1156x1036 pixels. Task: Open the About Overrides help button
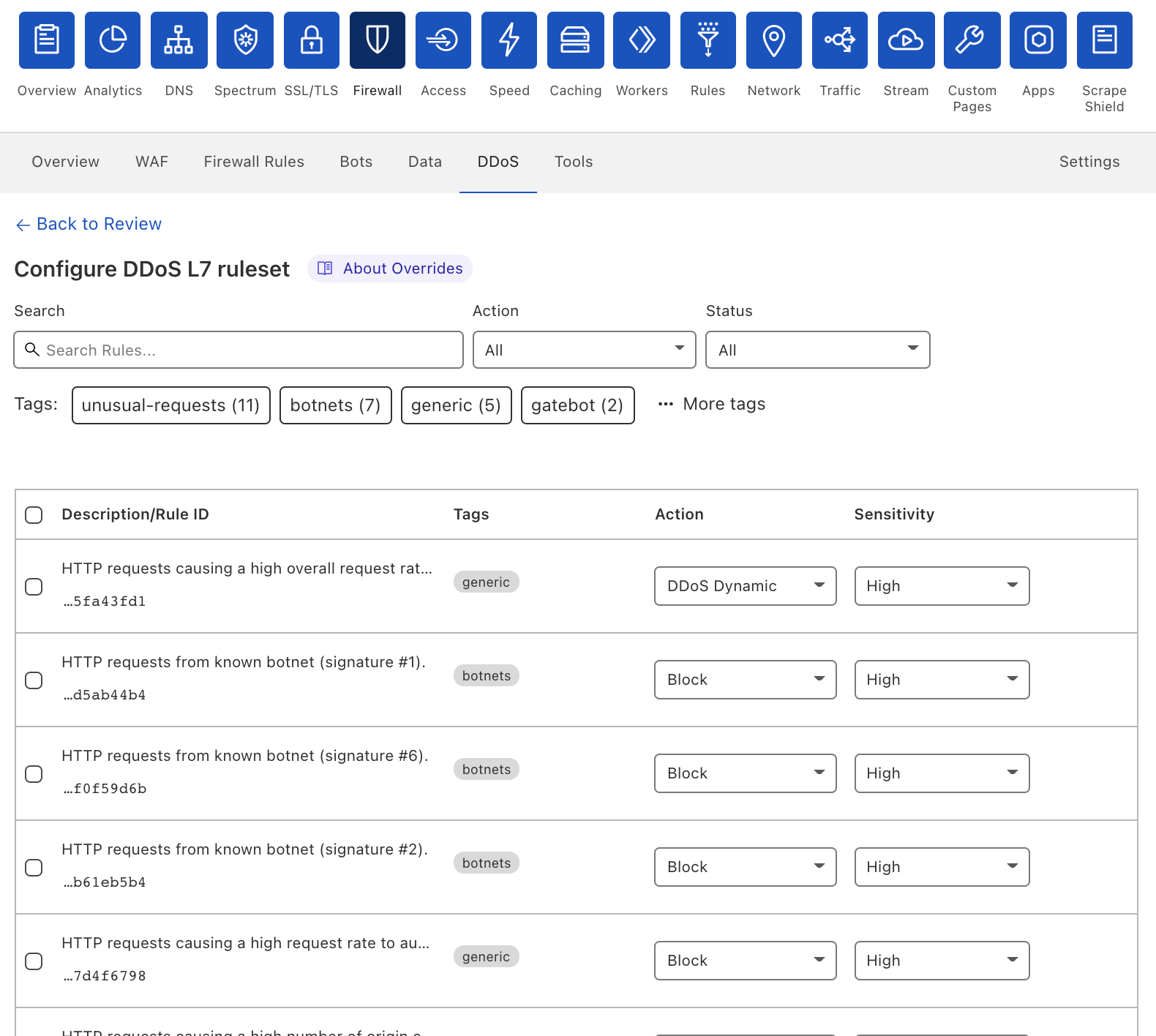[390, 269]
